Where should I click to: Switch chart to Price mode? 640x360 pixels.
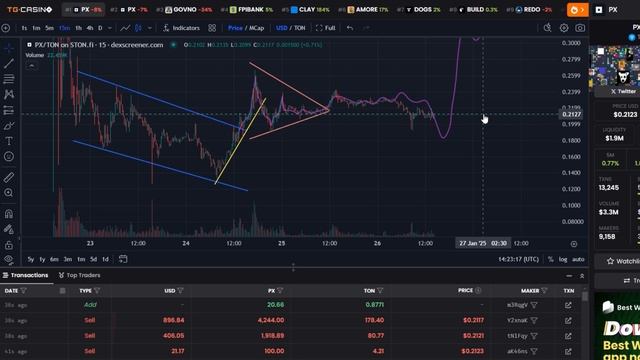(235, 28)
